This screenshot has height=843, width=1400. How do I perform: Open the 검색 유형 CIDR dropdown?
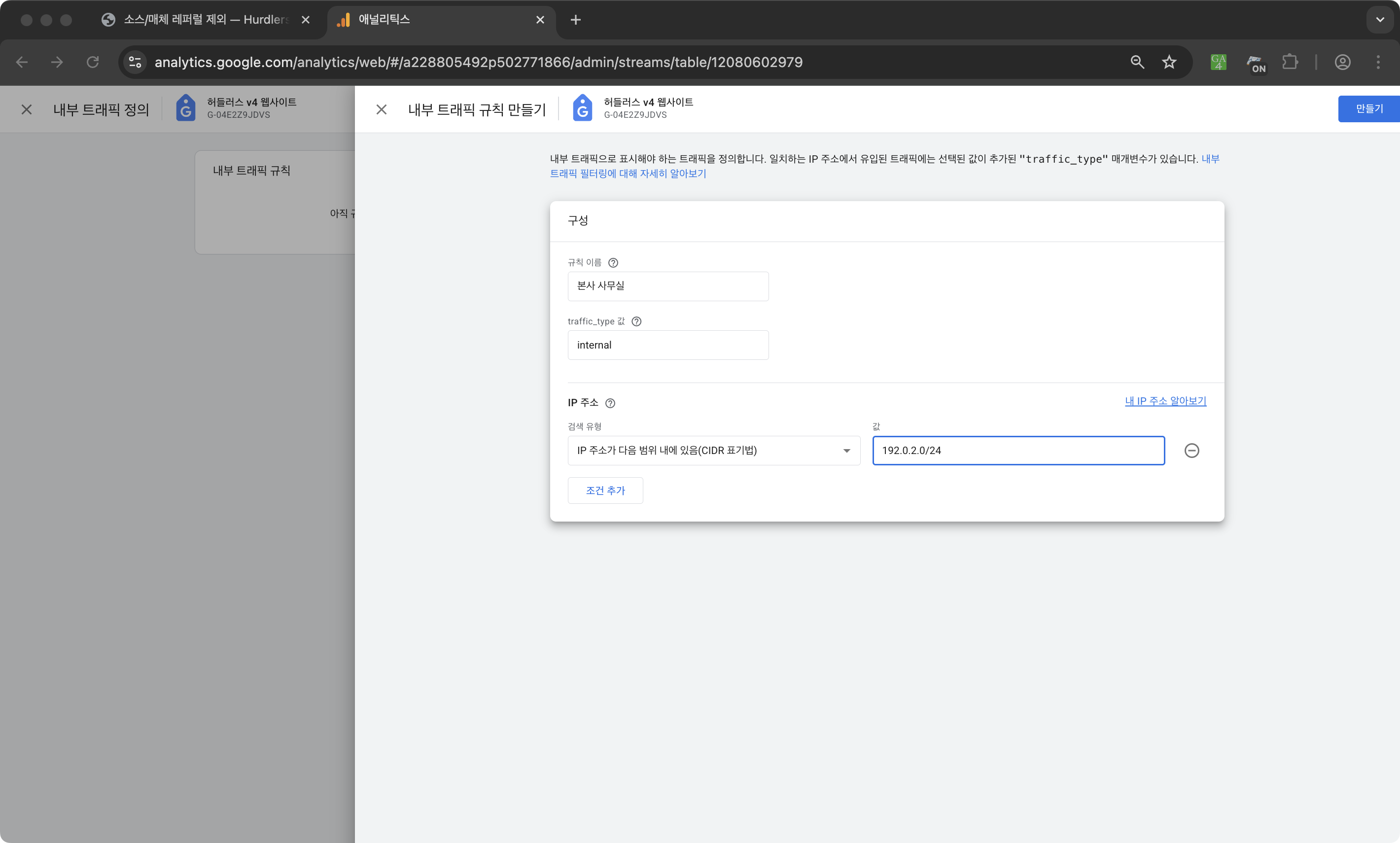coord(714,451)
